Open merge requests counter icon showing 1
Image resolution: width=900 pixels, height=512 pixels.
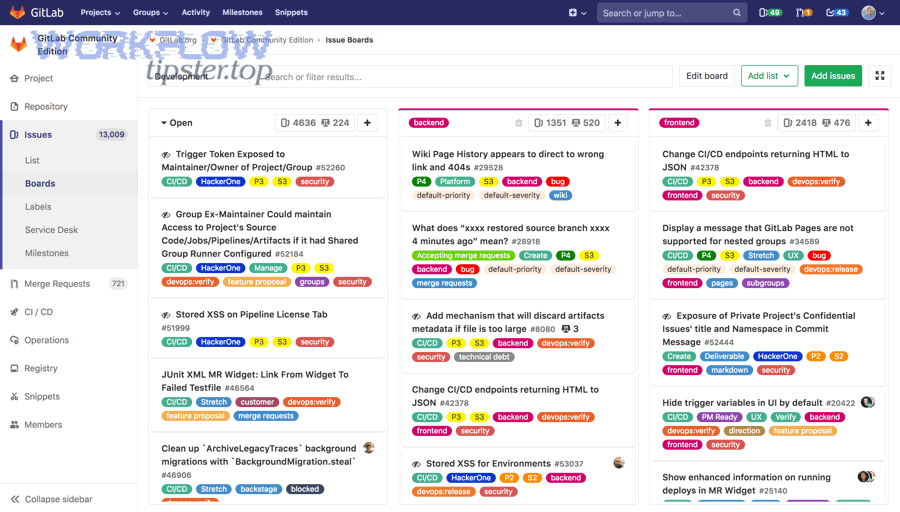[x=804, y=13]
